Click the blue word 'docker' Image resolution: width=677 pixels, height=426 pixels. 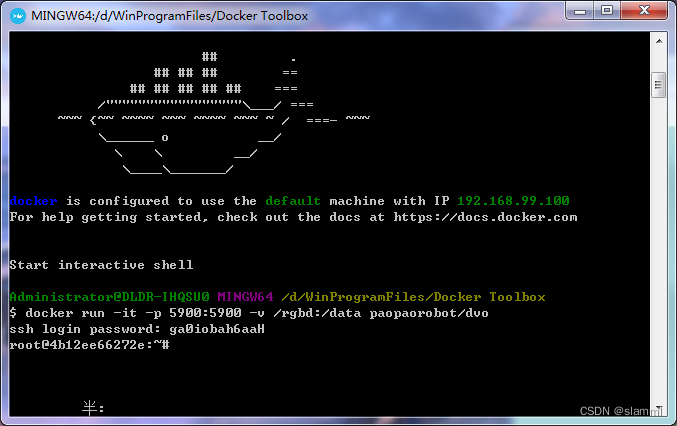pyautogui.click(x=33, y=201)
